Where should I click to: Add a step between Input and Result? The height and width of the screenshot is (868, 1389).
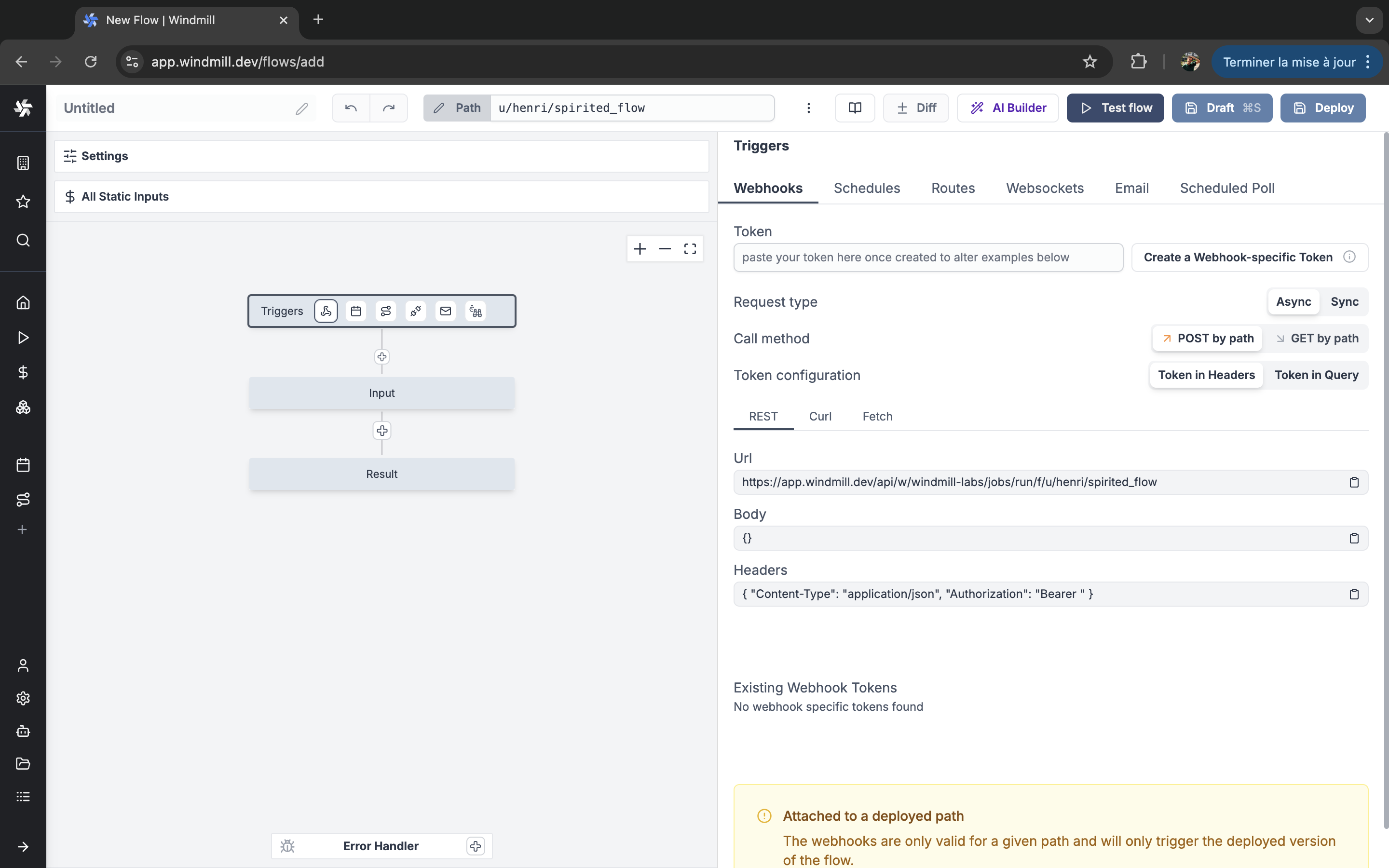click(381, 431)
